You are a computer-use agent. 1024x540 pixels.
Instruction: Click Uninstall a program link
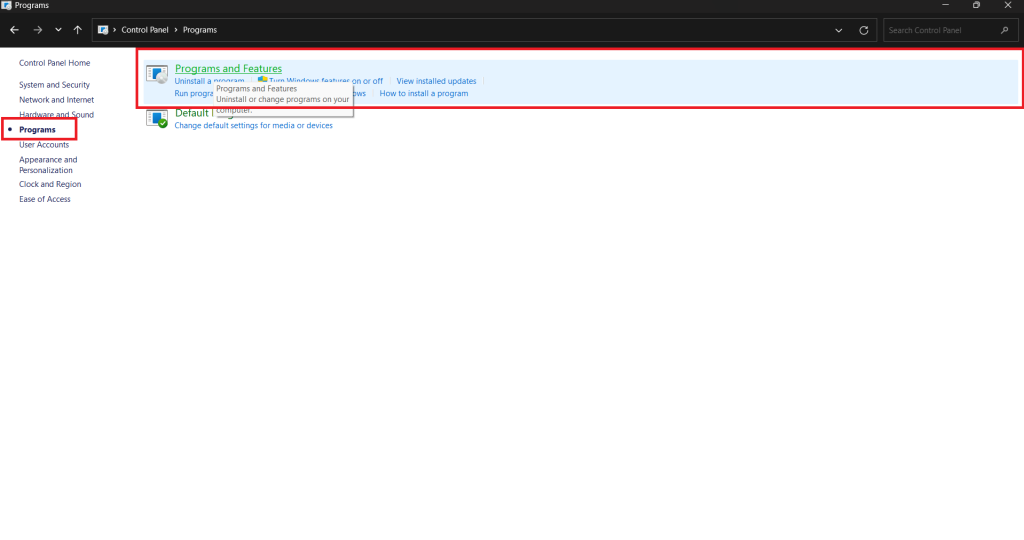209,81
